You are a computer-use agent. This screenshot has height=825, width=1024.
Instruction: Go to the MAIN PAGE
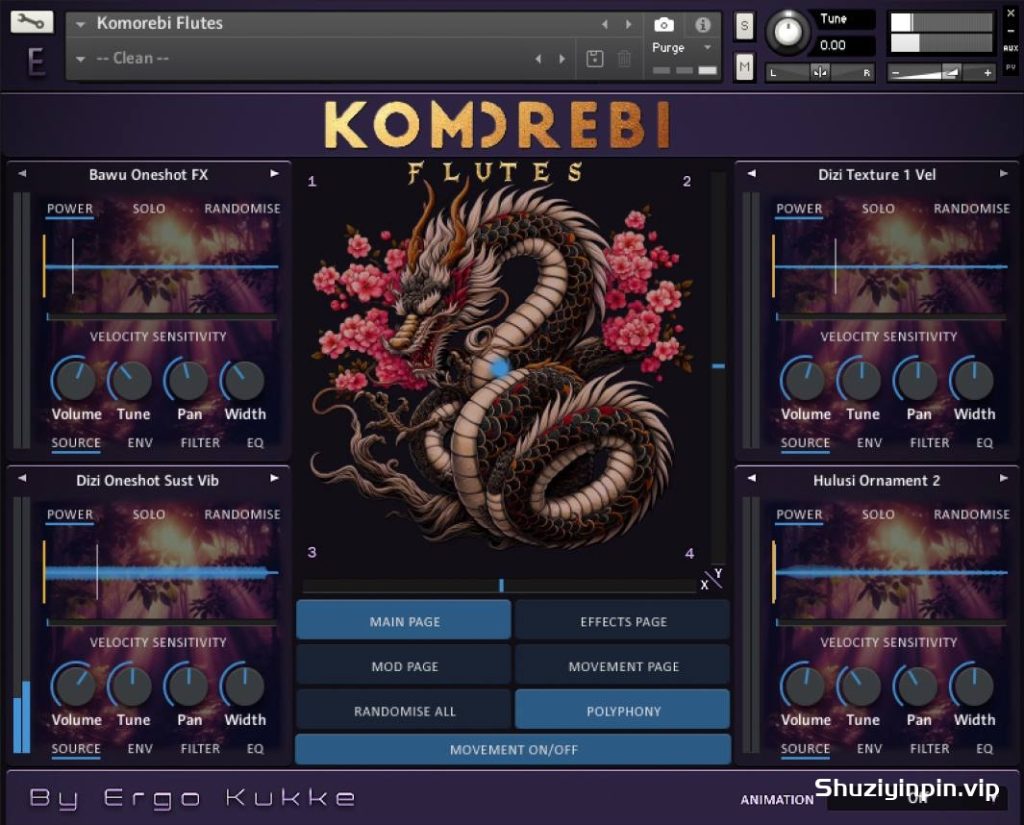coord(404,621)
